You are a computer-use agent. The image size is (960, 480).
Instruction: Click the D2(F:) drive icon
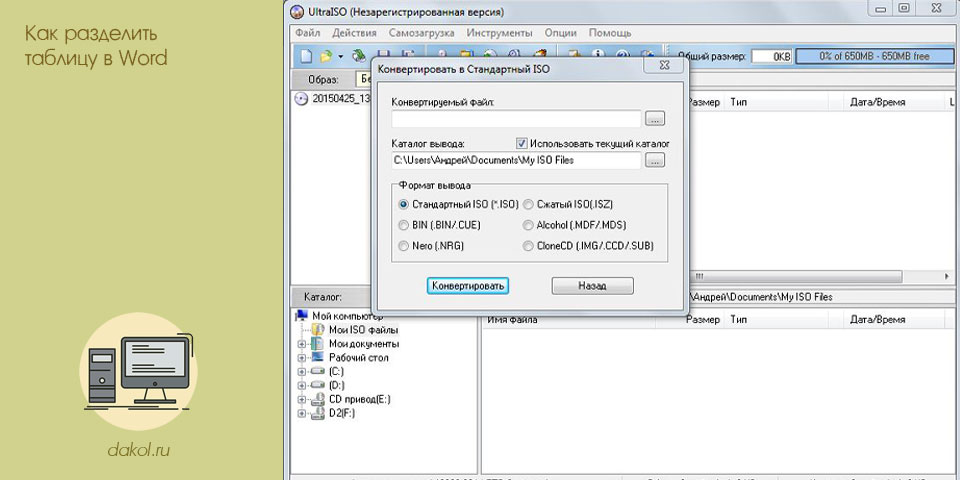(318, 413)
